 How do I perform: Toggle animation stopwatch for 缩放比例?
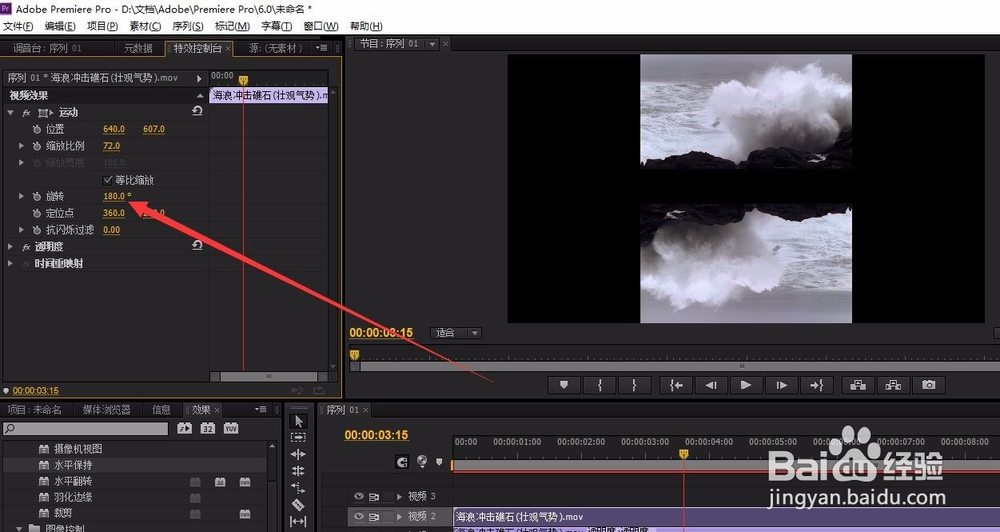pyautogui.click(x=37, y=145)
